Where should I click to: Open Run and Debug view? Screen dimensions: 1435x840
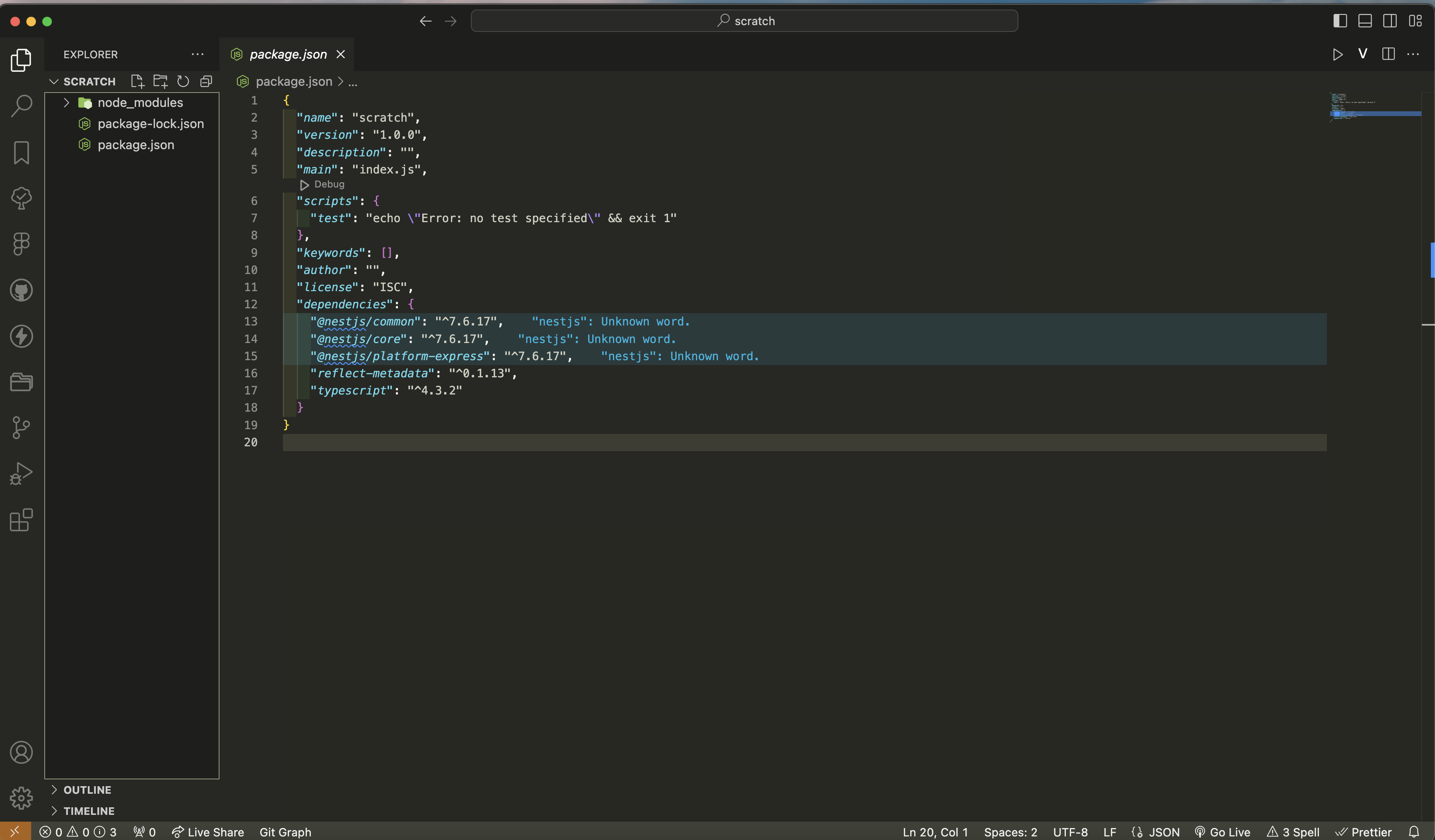point(21,473)
